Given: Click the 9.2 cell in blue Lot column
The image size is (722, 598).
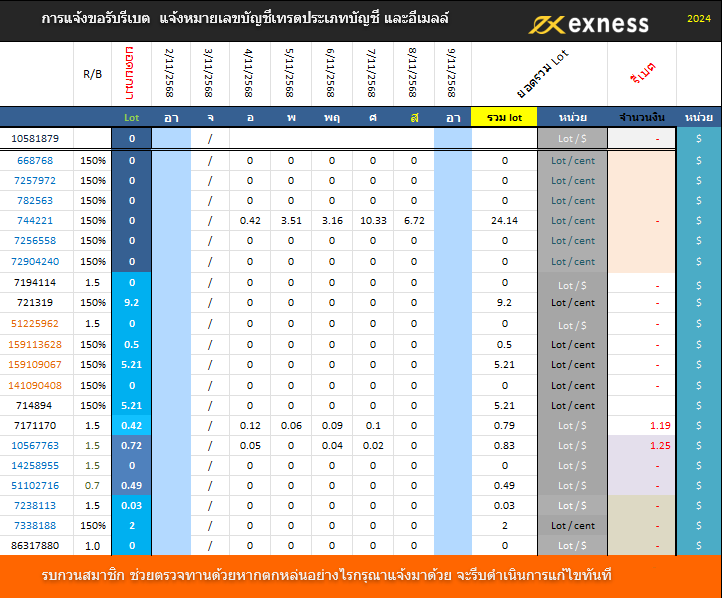Looking at the screenshot, I should (131, 302).
